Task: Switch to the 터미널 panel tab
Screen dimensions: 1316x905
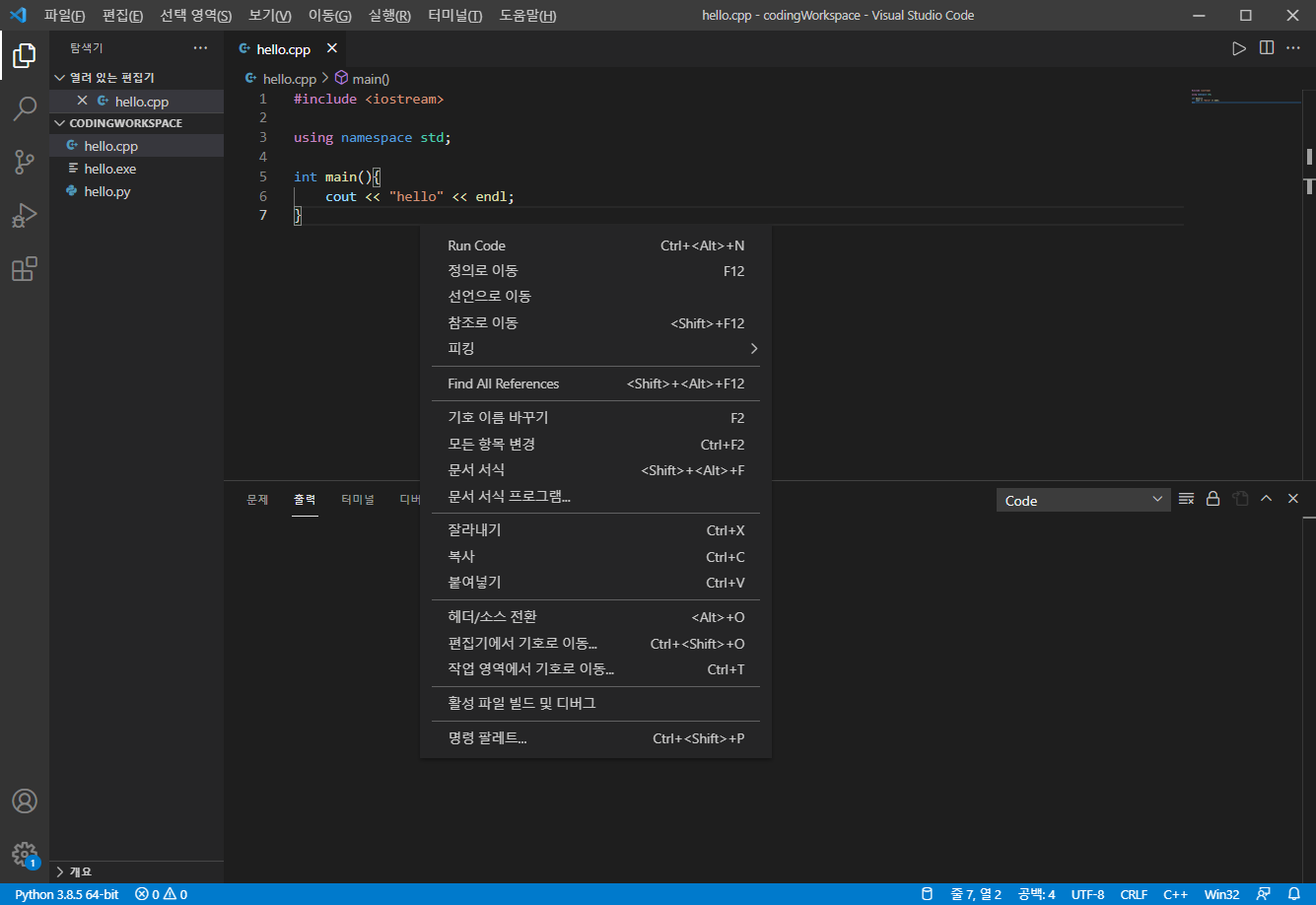Action: [x=358, y=500]
